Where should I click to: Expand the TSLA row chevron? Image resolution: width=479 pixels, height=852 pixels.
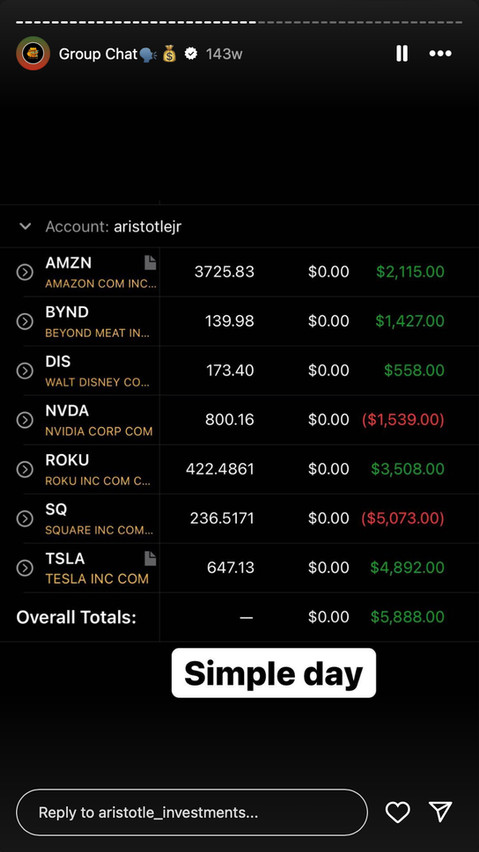(x=25, y=568)
